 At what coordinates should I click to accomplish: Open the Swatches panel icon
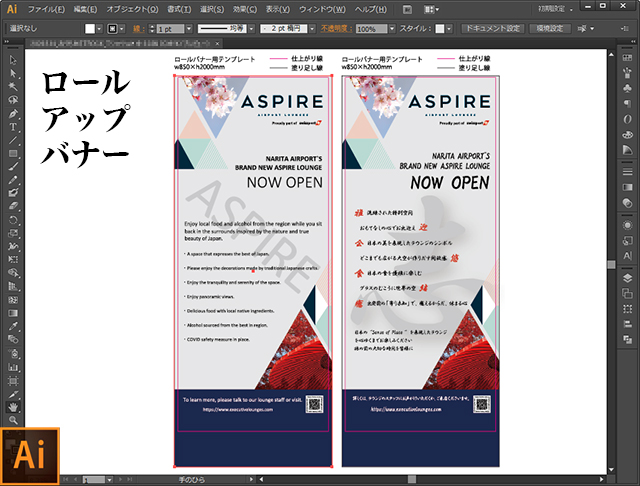627,58
